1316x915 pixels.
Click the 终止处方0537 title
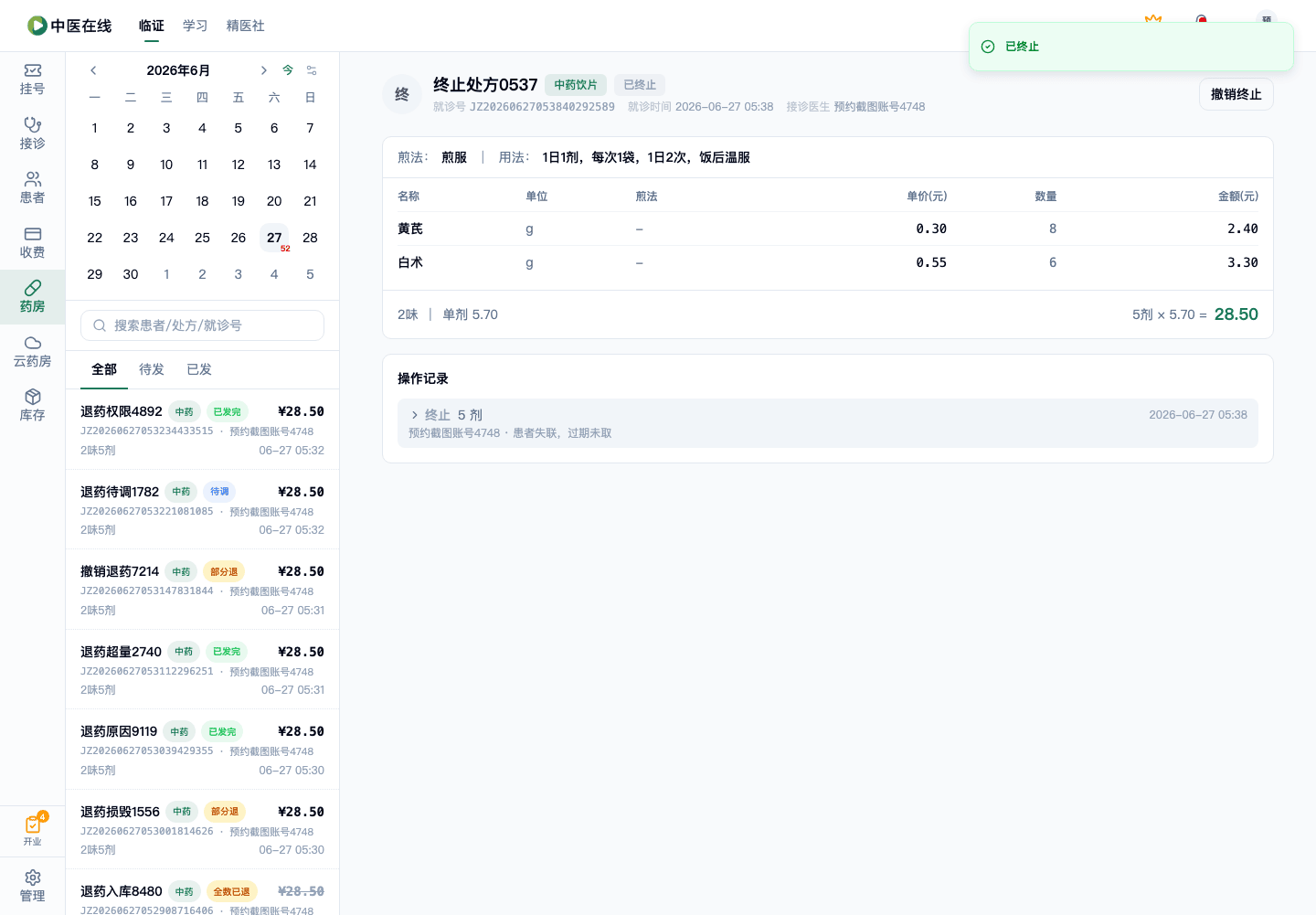[x=485, y=85]
